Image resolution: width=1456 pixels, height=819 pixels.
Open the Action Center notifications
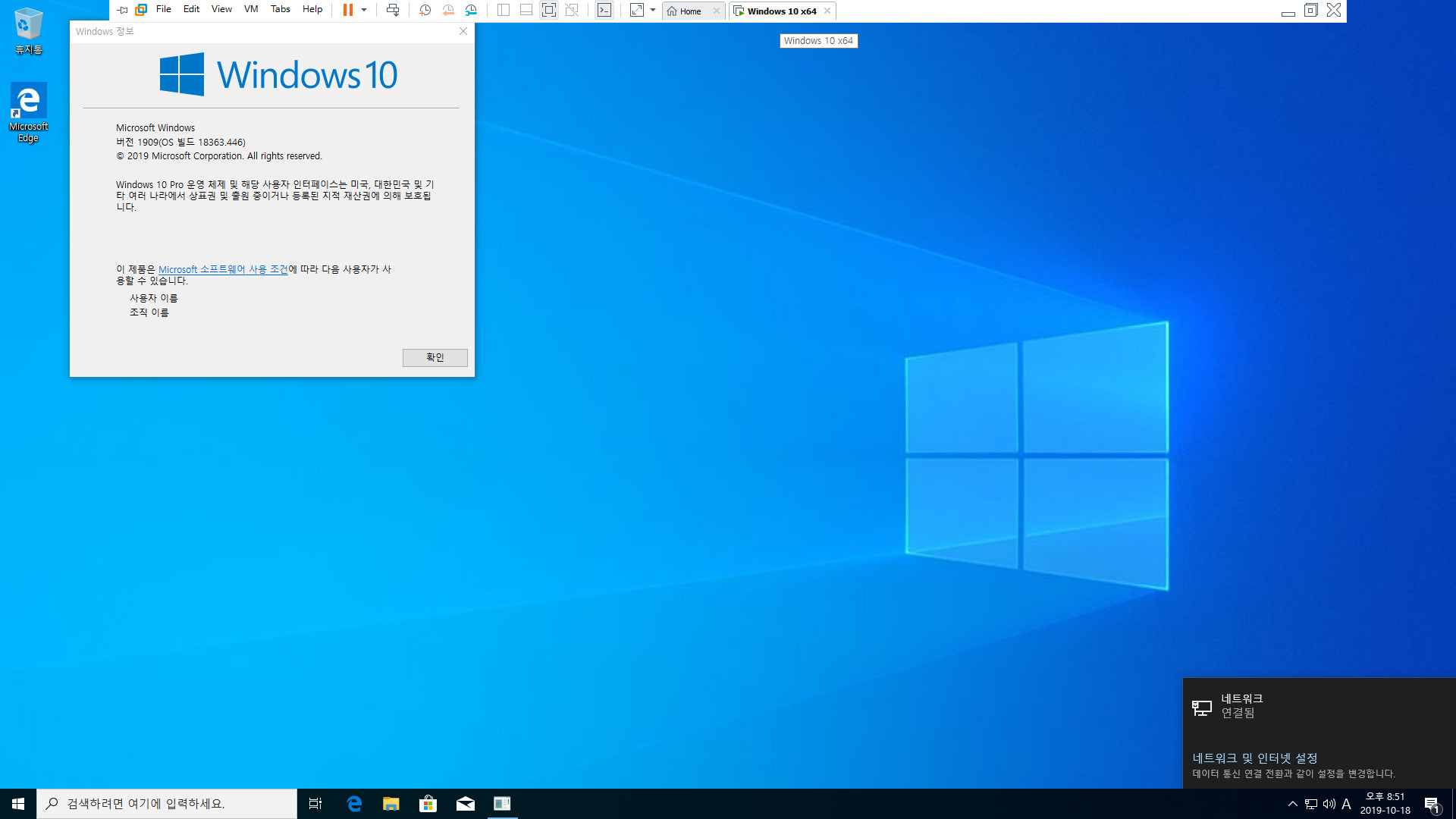coord(1432,804)
